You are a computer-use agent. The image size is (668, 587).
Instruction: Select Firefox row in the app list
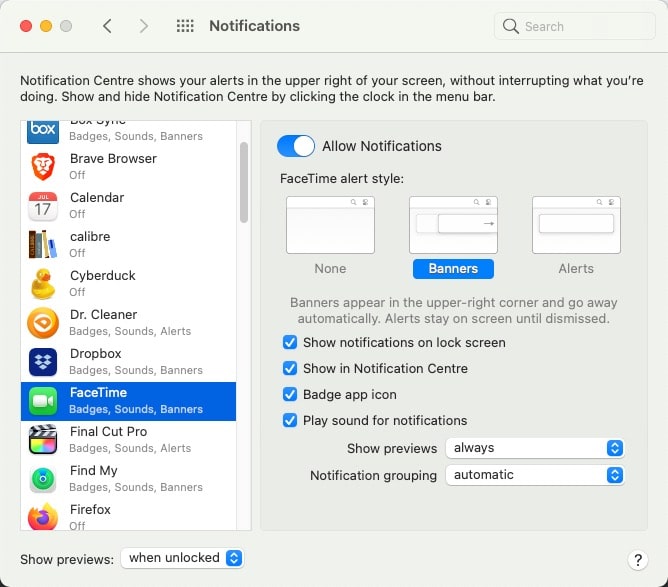click(x=128, y=515)
